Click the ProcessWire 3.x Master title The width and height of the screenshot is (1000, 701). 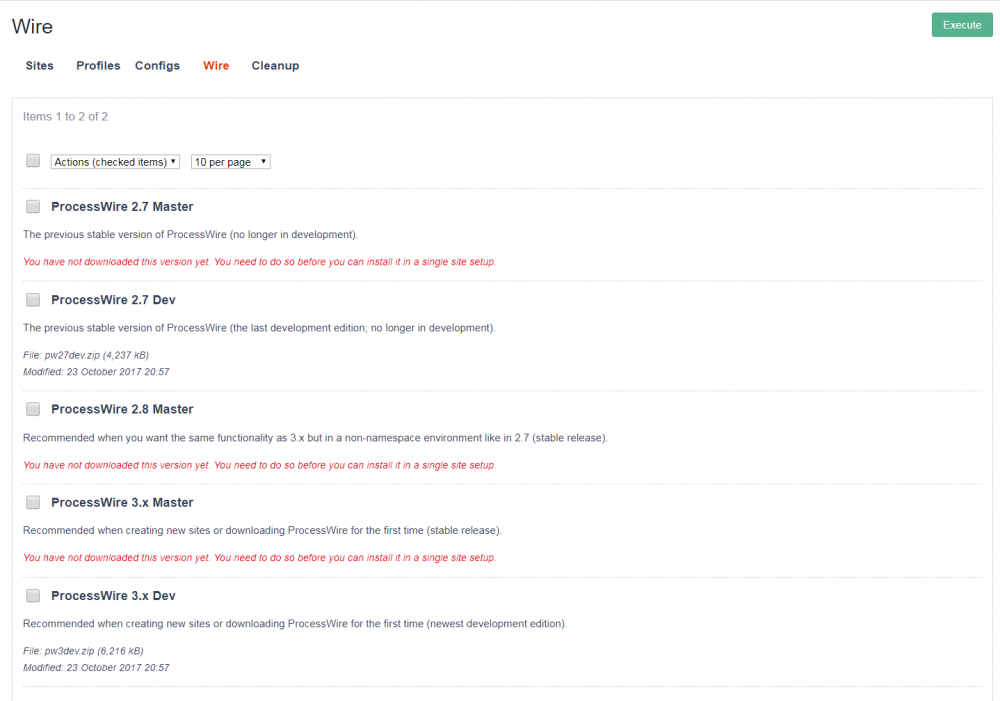click(x=122, y=503)
